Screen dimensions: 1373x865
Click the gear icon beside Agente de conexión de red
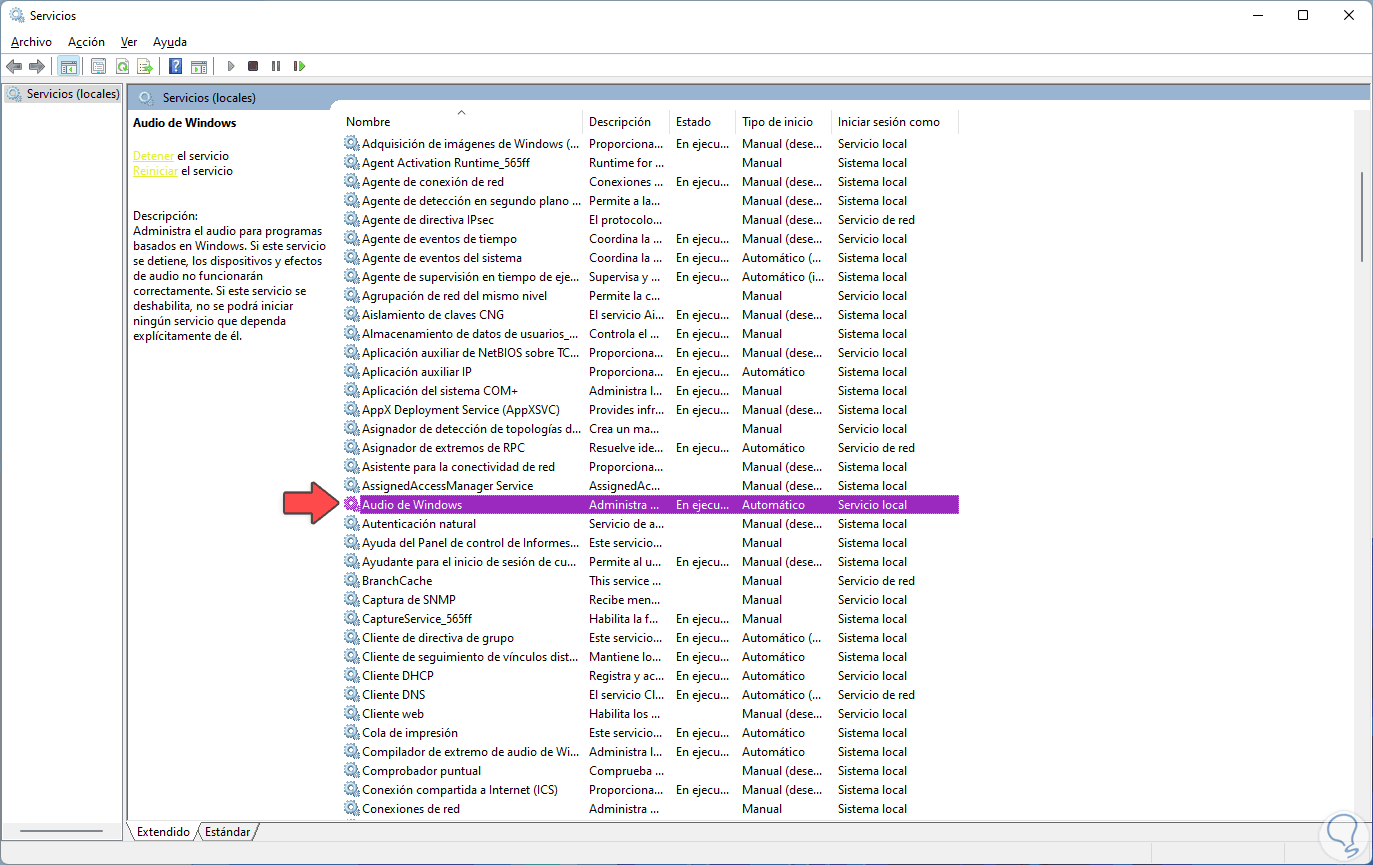(351, 182)
